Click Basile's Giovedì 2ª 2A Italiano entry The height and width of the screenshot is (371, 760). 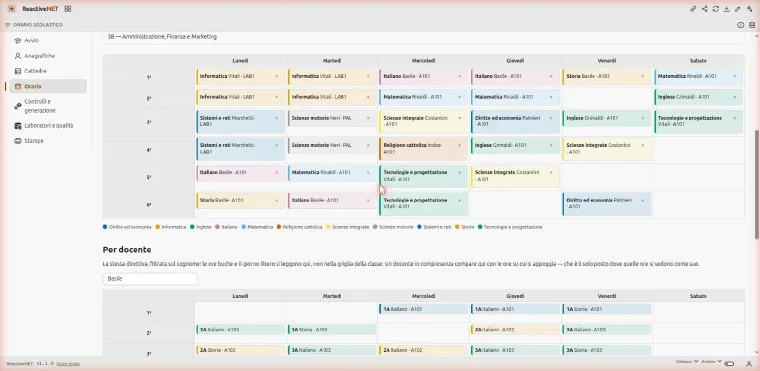pyautogui.click(x=515, y=329)
